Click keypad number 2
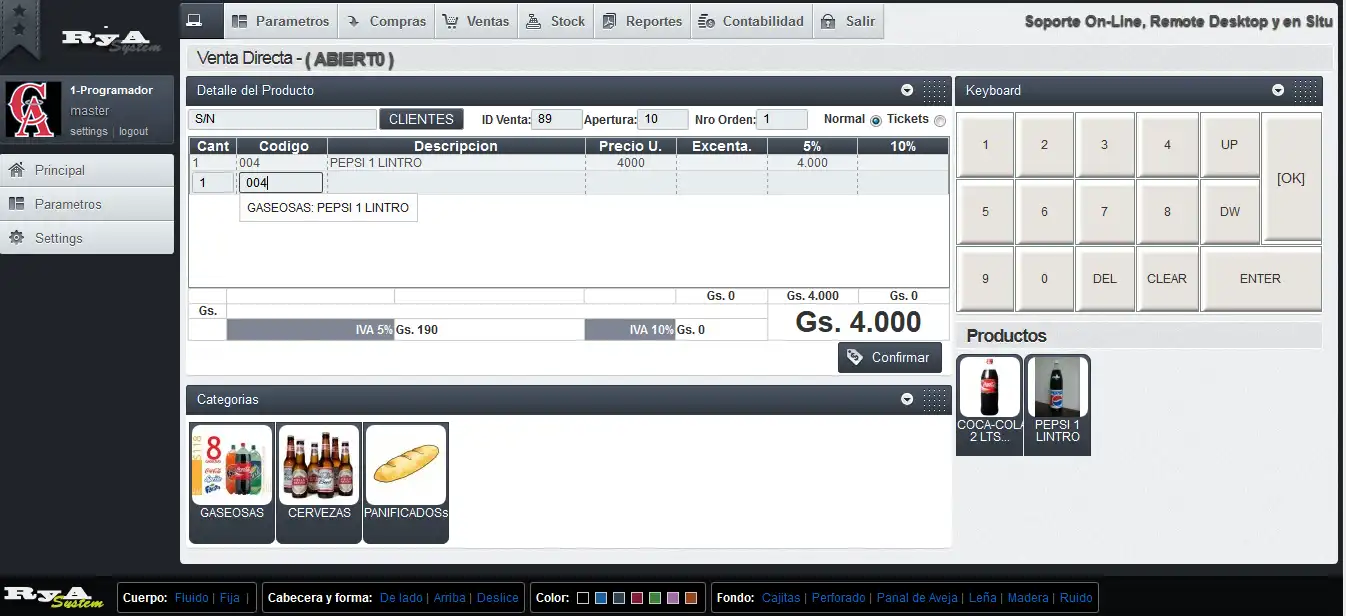The width and height of the screenshot is (1346, 616). coord(1044,145)
